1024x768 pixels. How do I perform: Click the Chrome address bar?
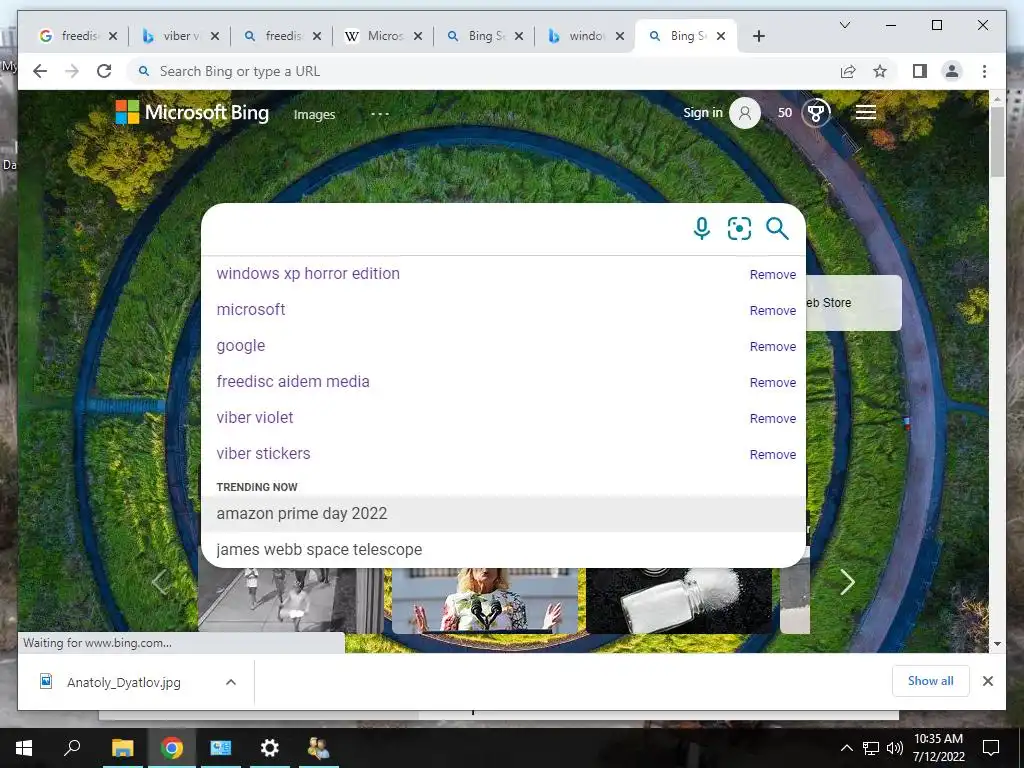click(x=483, y=71)
